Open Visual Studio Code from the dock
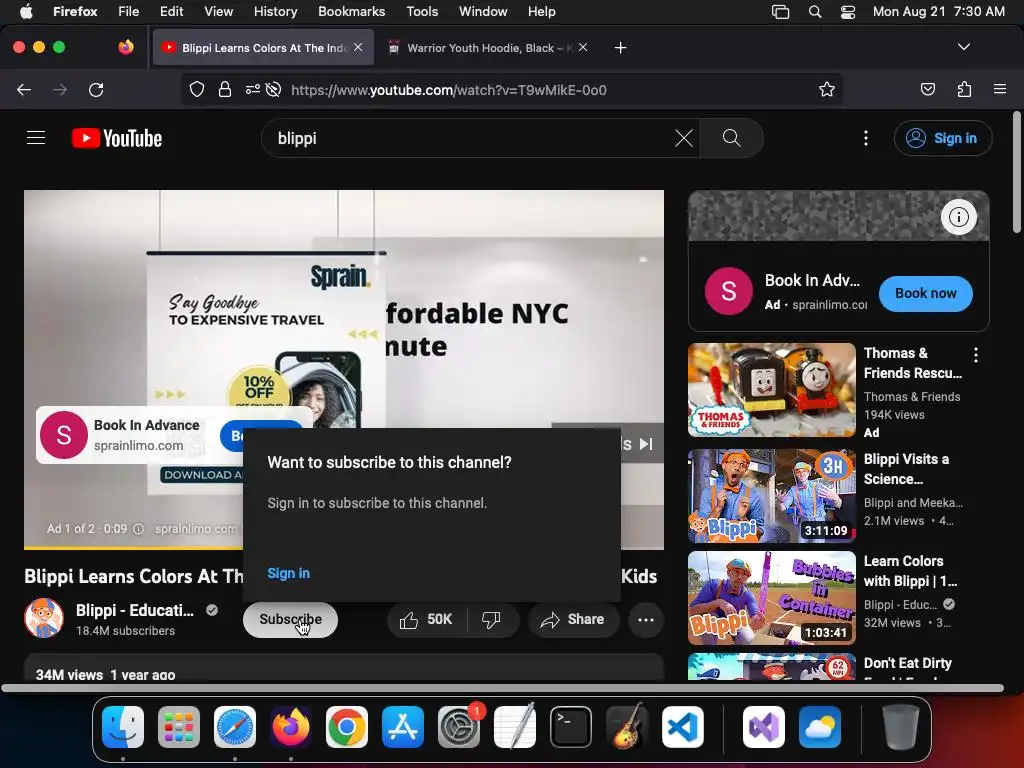1024x768 pixels. coord(682,727)
